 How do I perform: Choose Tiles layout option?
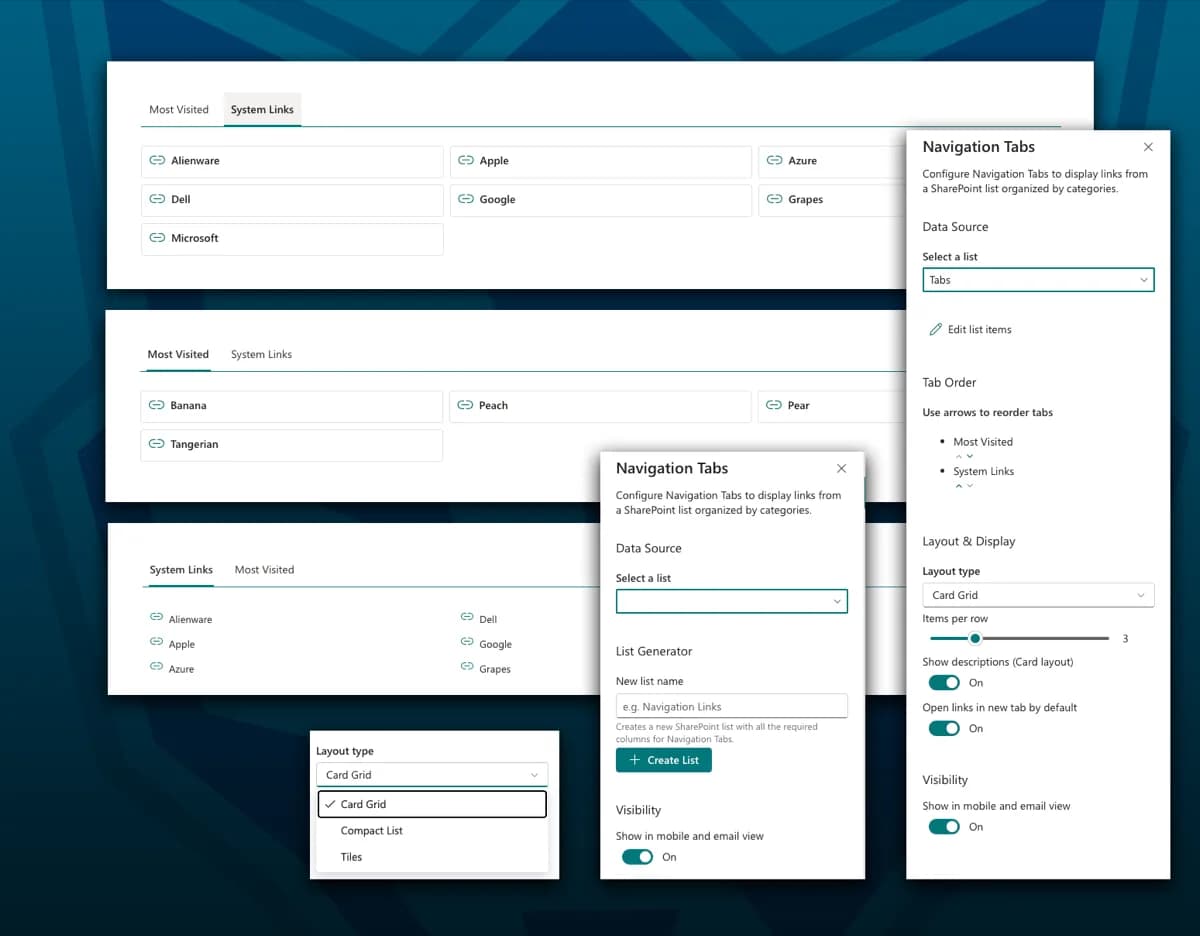pyautogui.click(x=432, y=857)
